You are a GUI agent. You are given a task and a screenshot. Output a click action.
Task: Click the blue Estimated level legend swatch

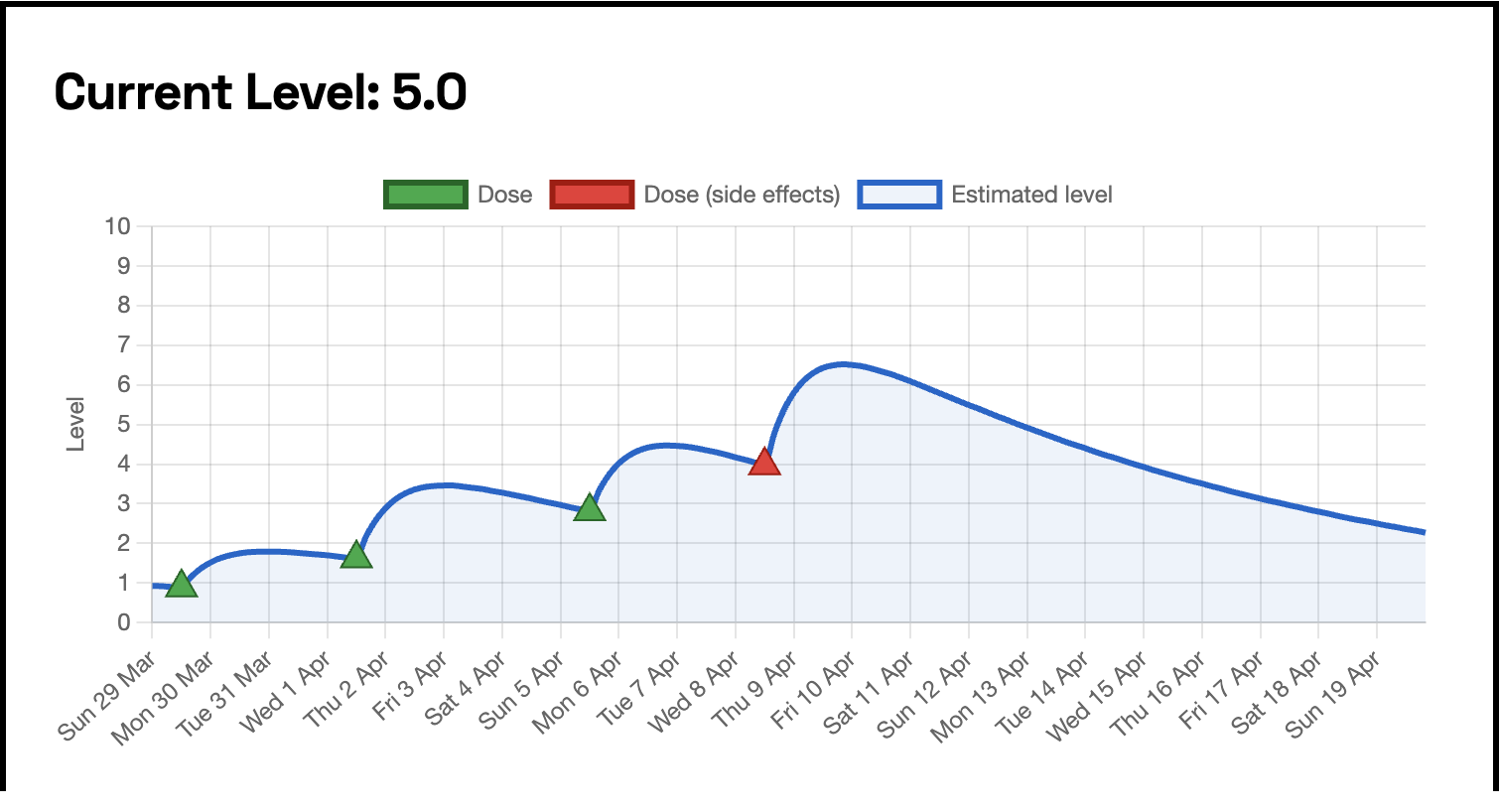(x=898, y=195)
